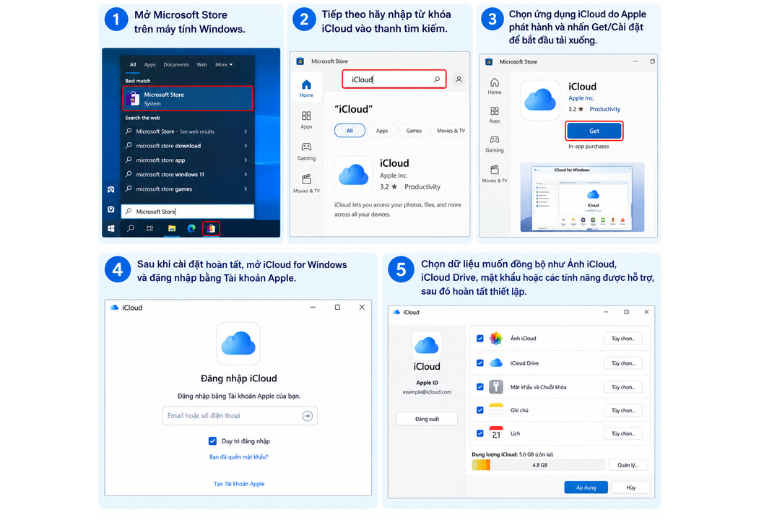Expand chevron for microsoft store windows 11
Screen dimensions: 780x520
point(246,175)
